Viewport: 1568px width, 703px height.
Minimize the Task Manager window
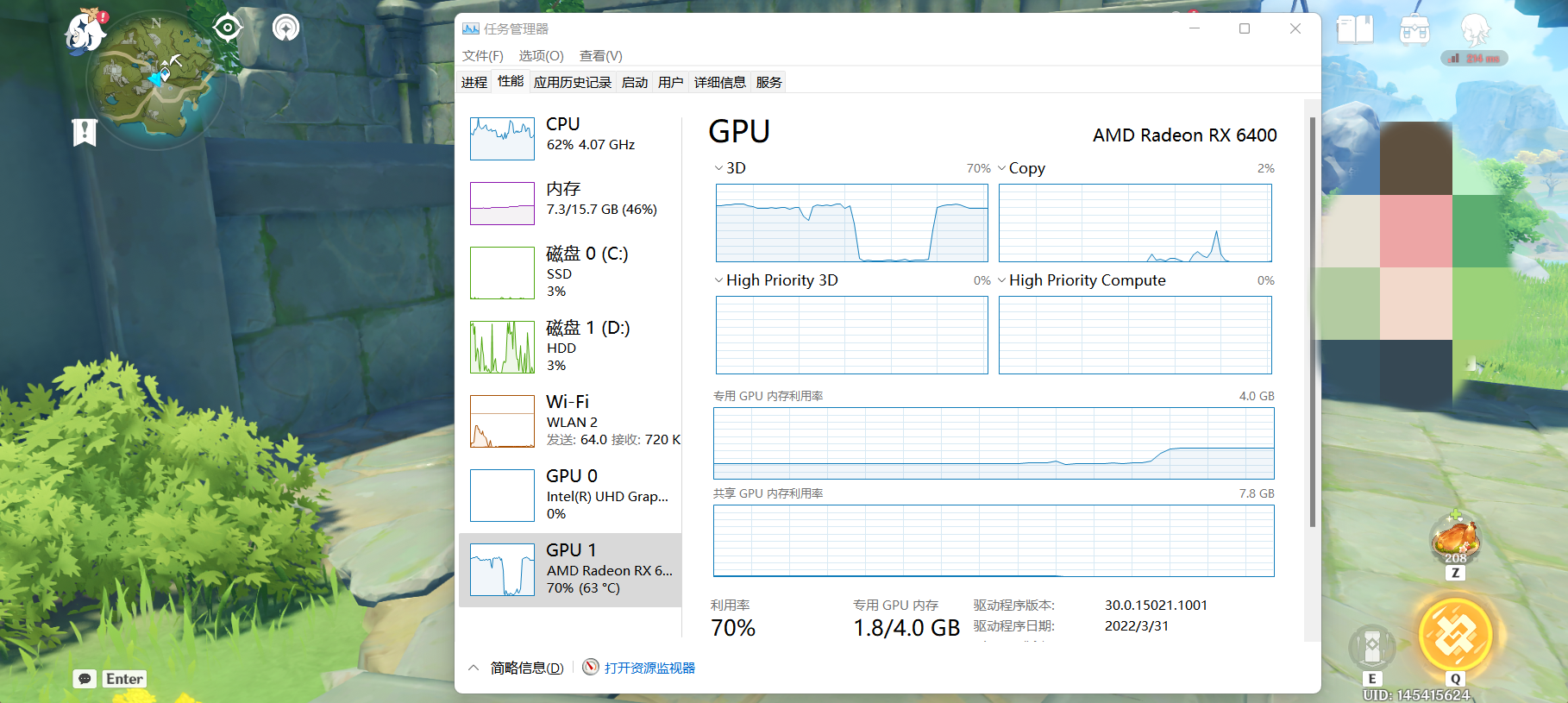1195,28
